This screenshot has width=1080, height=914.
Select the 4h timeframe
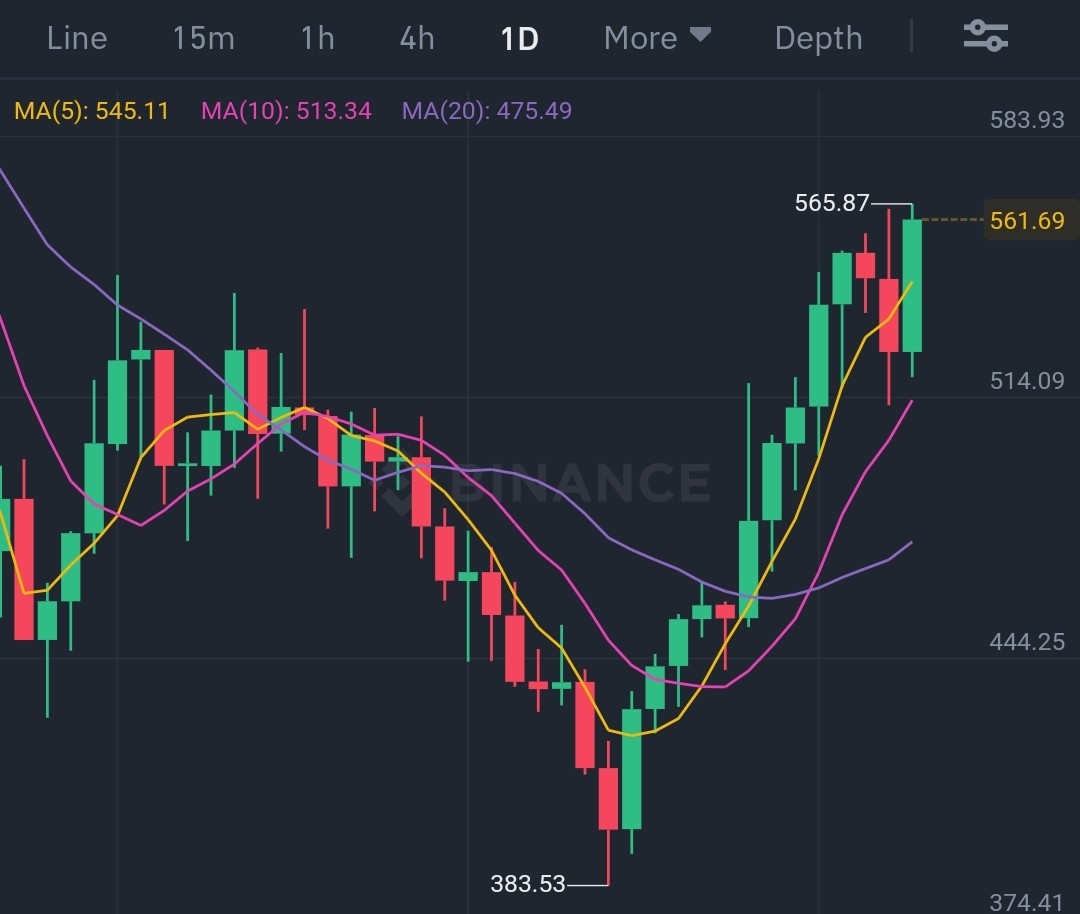(417, 38)
